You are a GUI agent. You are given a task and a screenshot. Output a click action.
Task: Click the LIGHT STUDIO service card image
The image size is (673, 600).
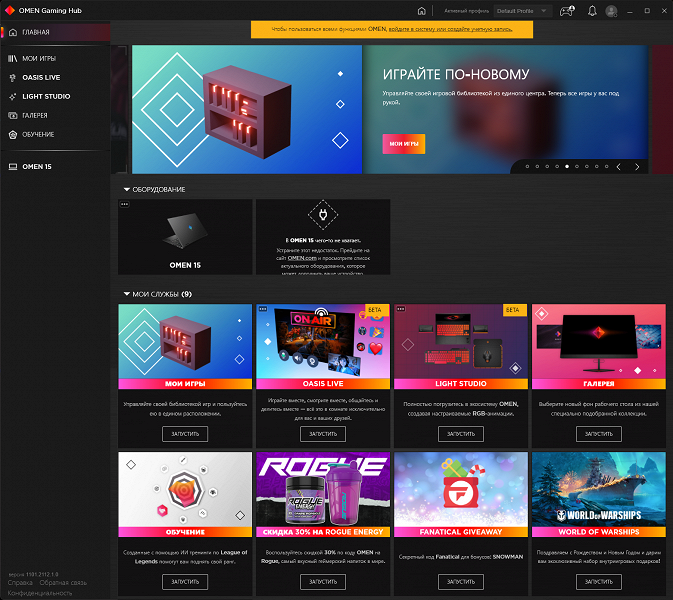pos(461,343)
